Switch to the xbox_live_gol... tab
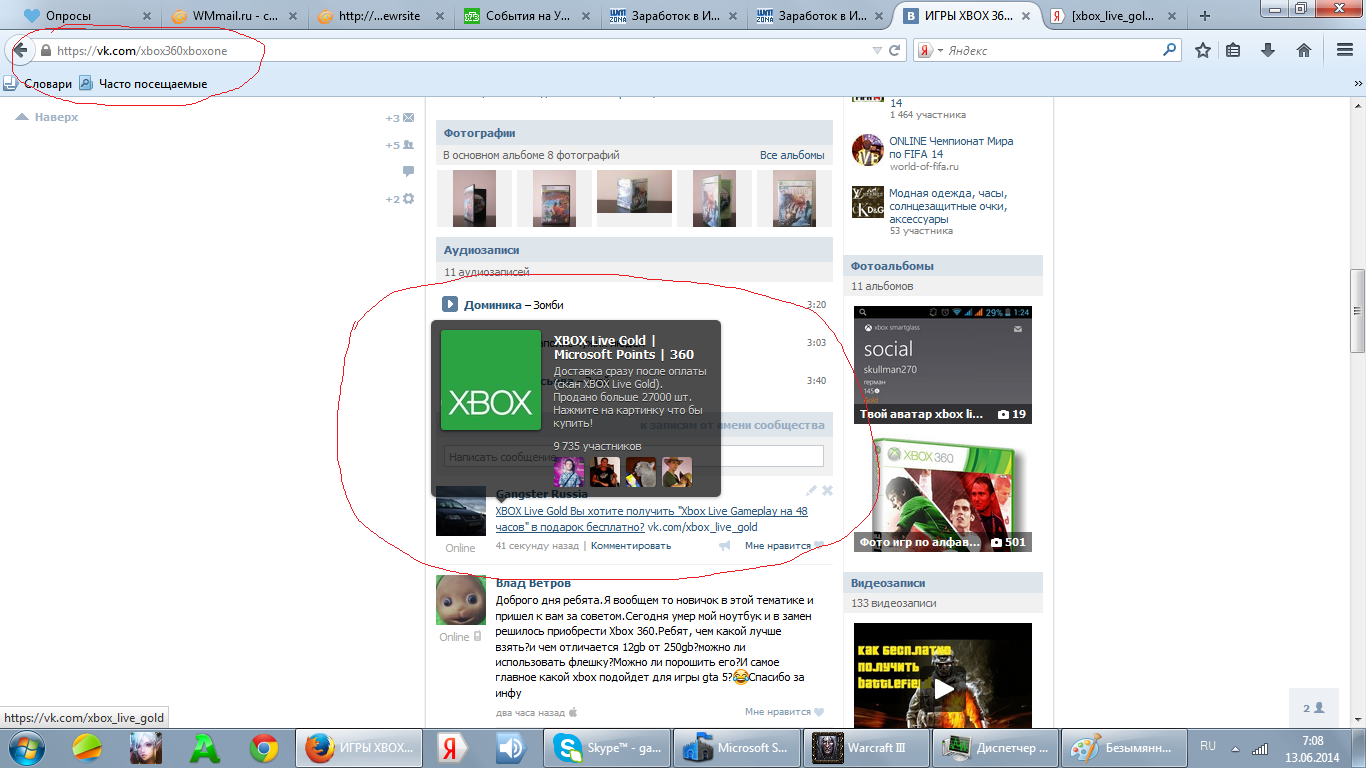This screenshot has height=768, width=1366. point(1117,16)
